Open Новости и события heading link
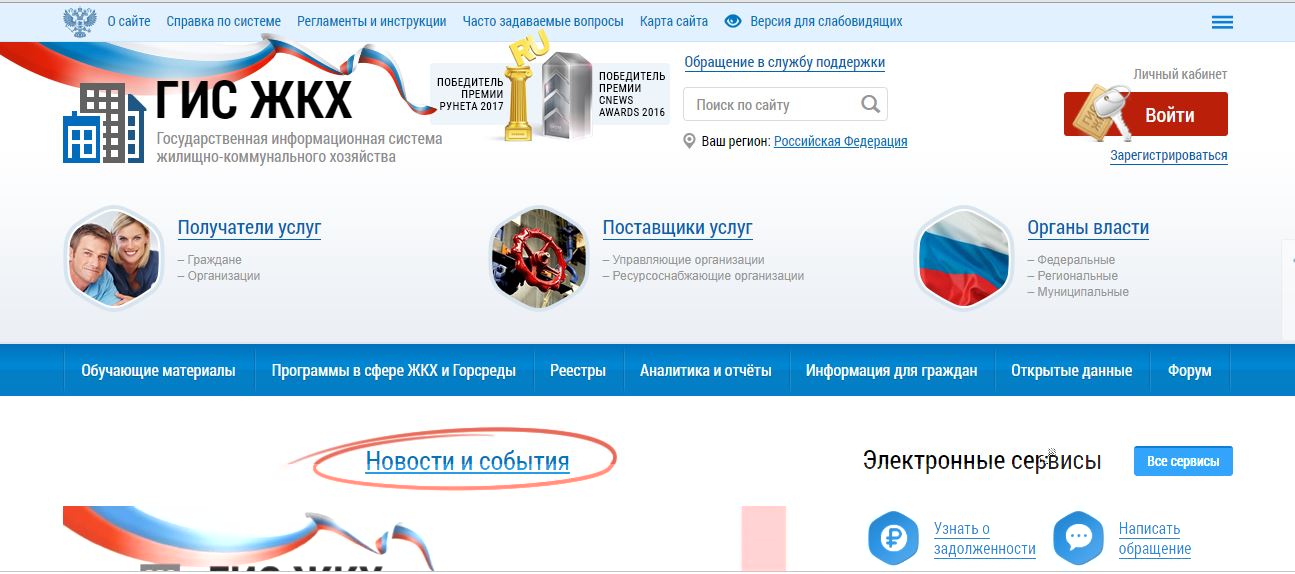 tap(467, 461)
